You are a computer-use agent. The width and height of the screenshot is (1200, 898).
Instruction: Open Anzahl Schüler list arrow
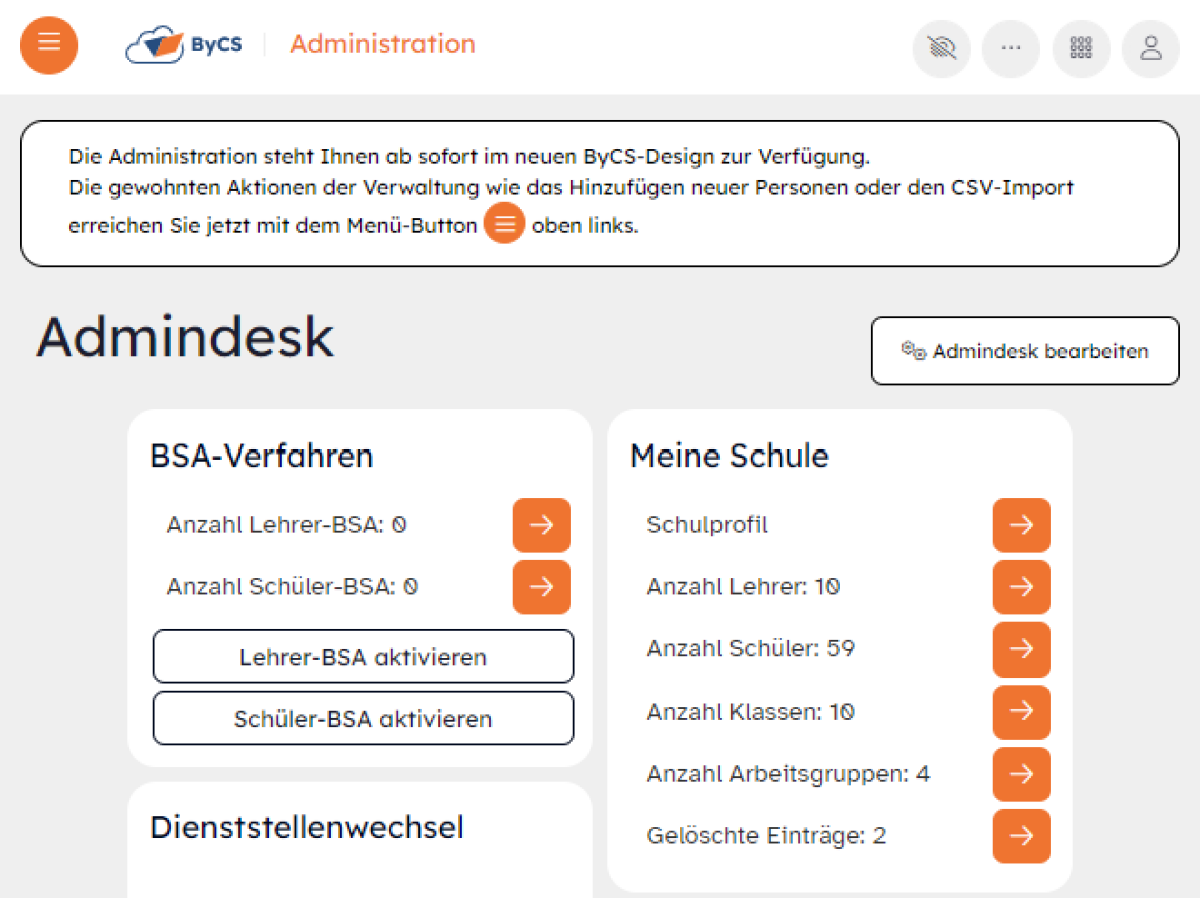[1022, 649]
